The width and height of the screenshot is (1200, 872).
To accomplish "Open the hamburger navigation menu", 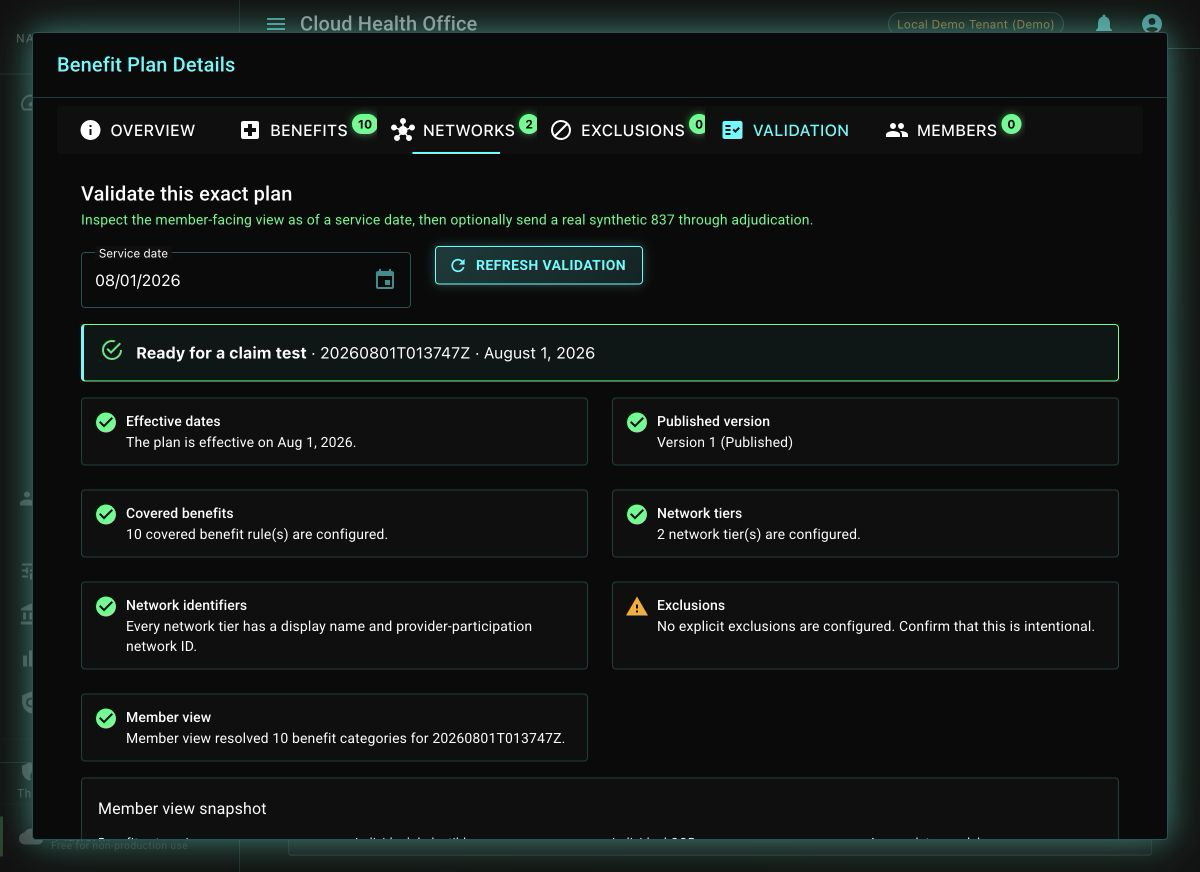I will pyautogui.click(x=276, y=24).
